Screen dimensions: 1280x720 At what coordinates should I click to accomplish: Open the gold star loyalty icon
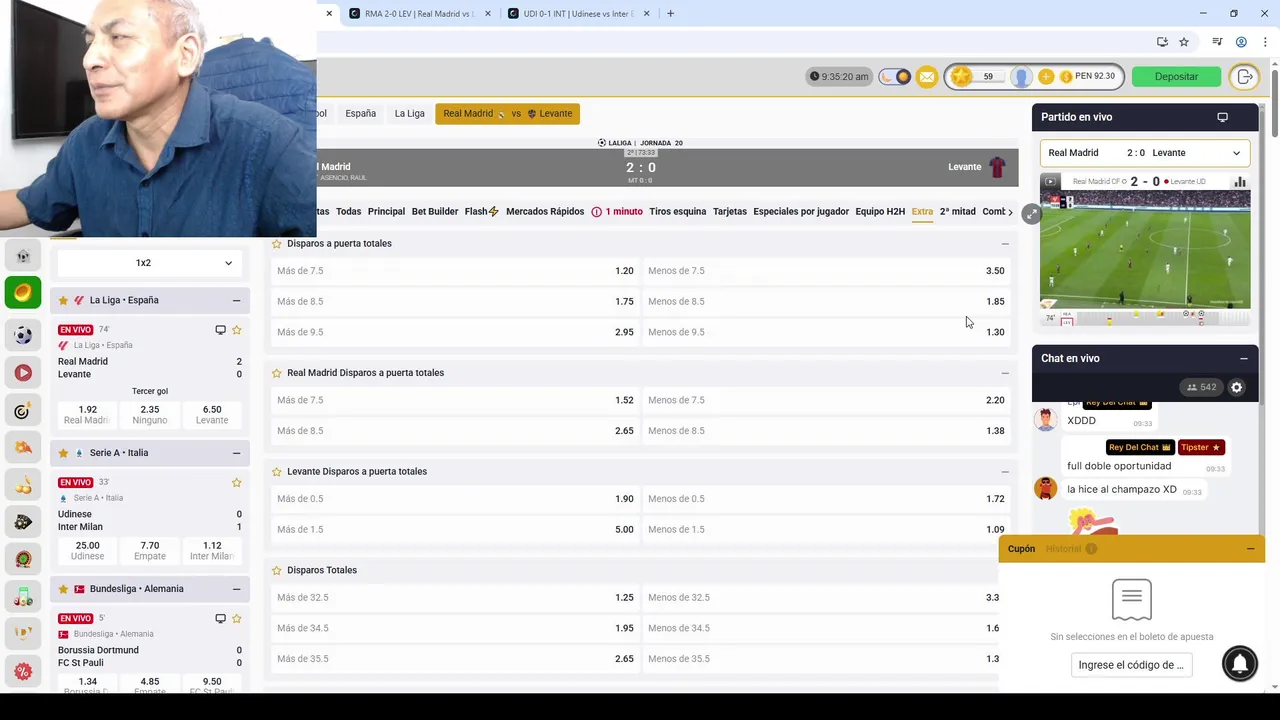point(961,76)
